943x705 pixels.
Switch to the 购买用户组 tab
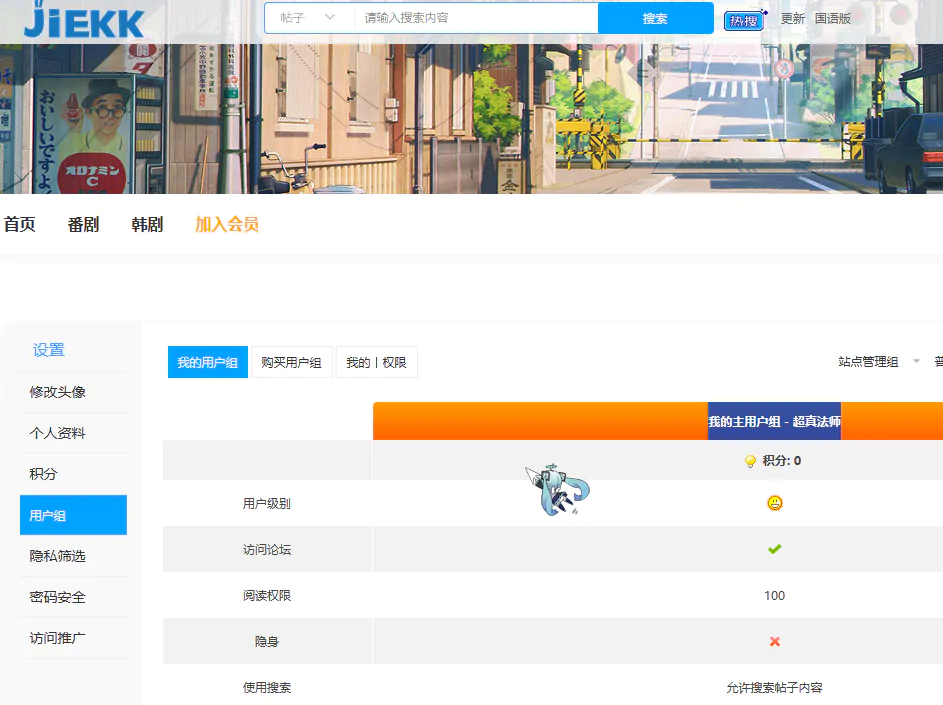tap(292, 362)
